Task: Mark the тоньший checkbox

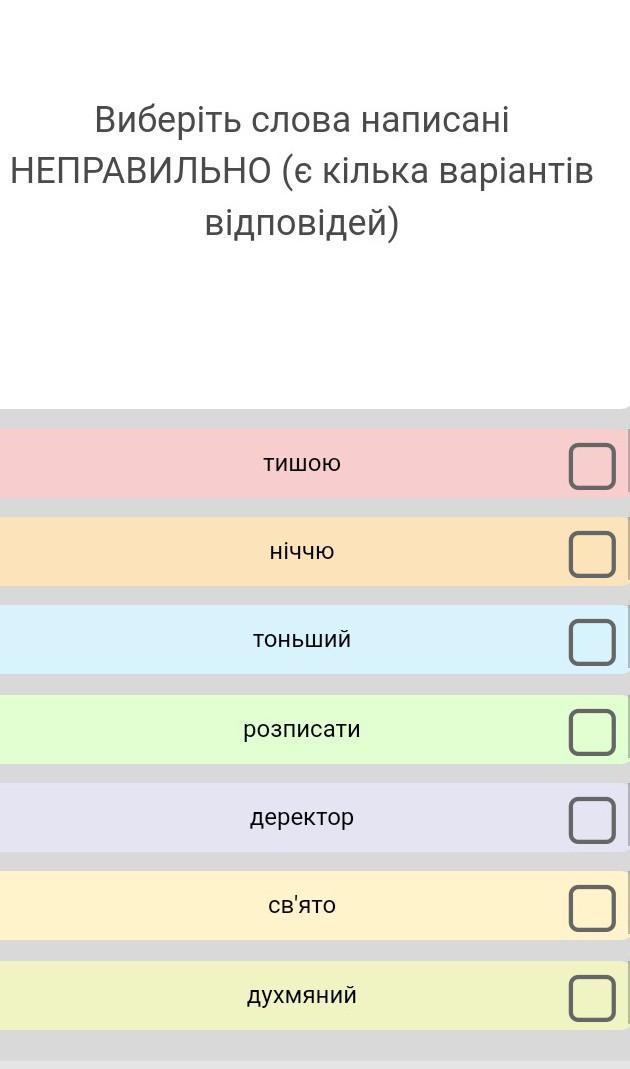Action: click(x=592, y=642)
